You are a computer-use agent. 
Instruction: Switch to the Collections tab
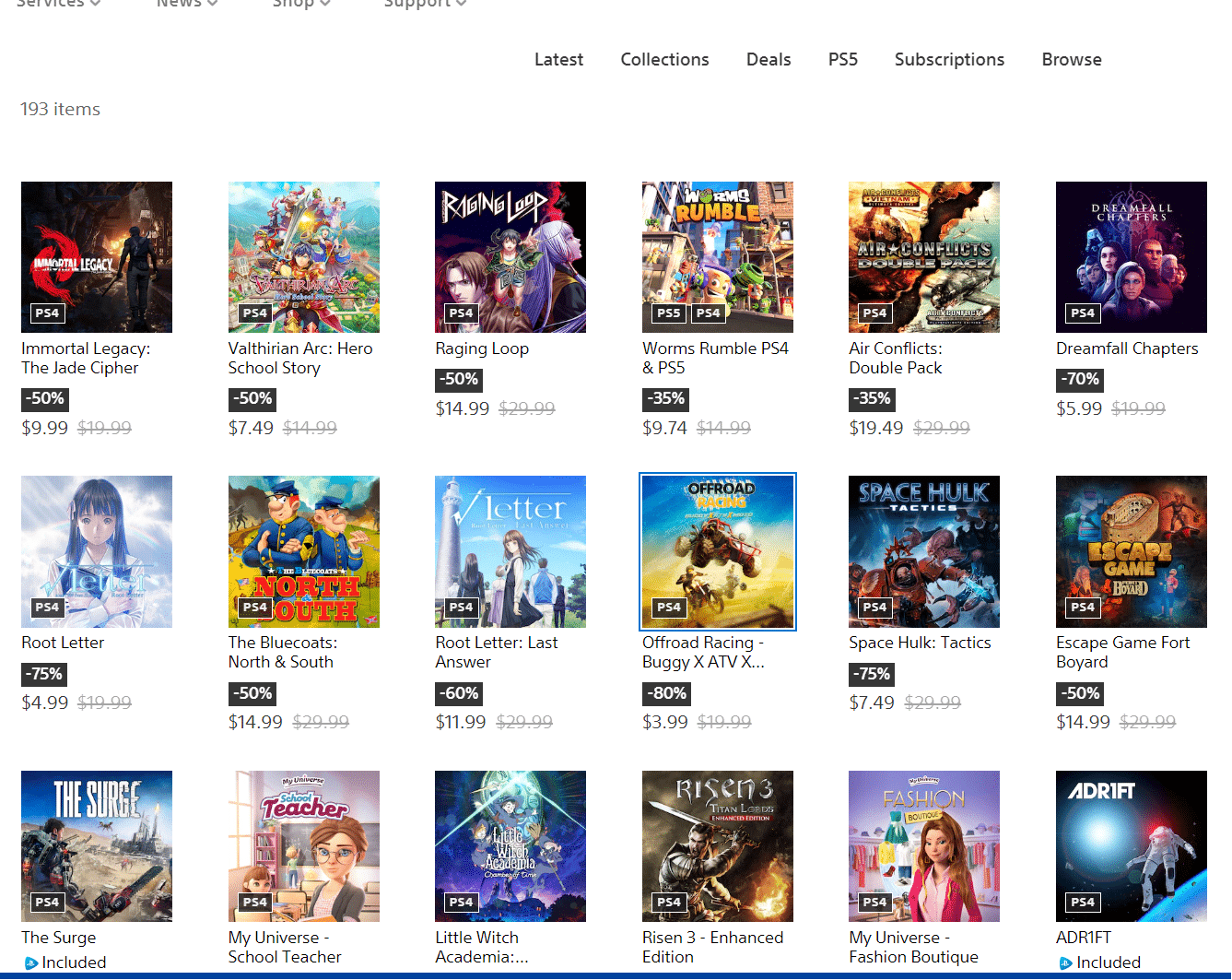(x=664, y=60)
